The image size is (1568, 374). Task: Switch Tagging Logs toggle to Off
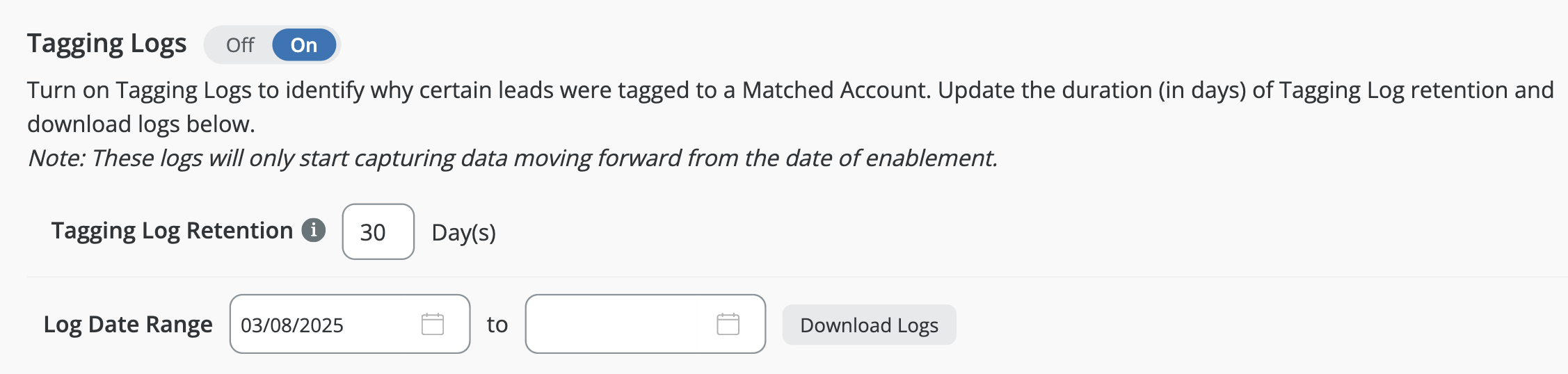coord(240,45)
